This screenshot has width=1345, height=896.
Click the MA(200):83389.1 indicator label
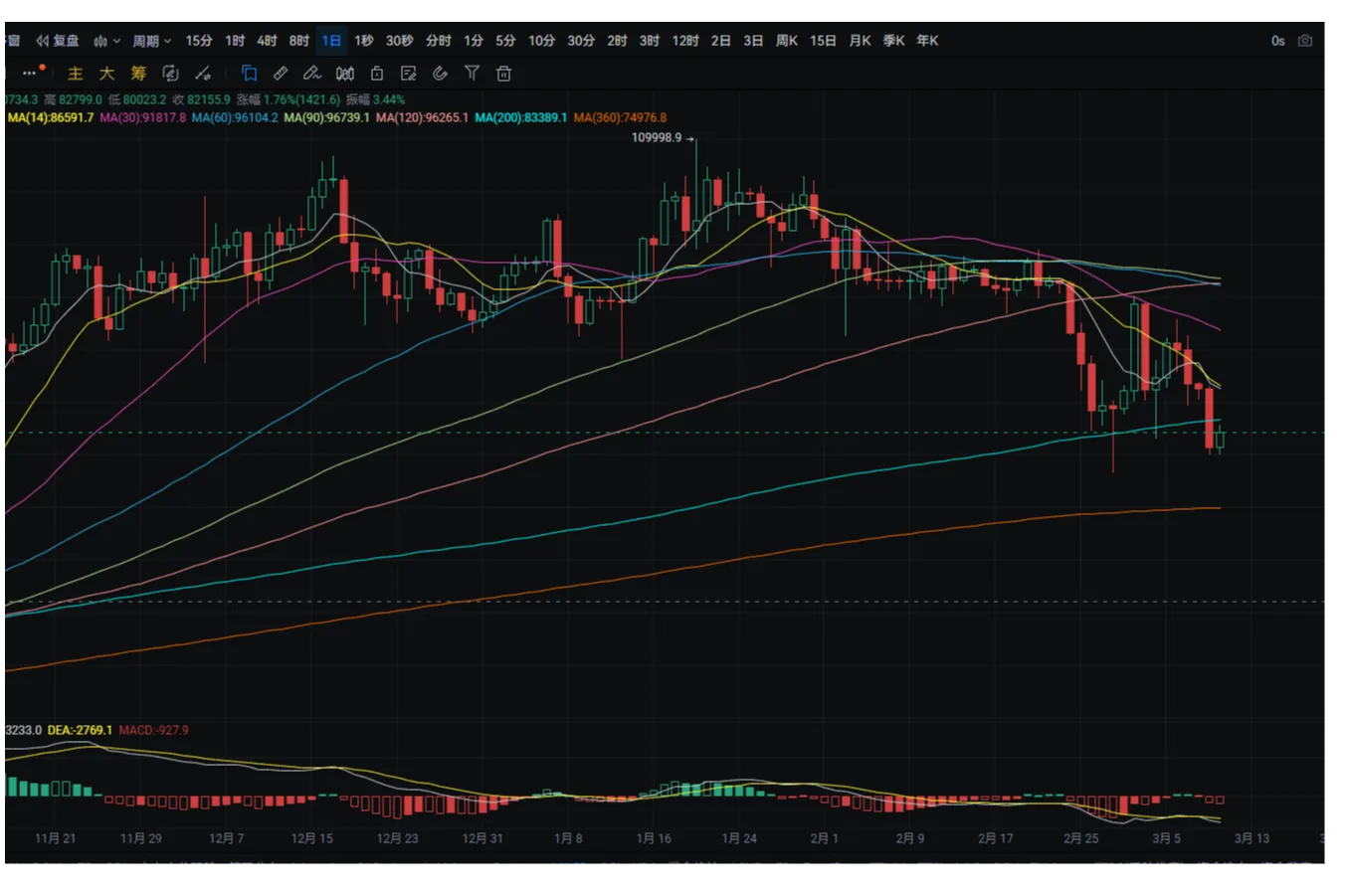pyautogui.click(x=520, y=117)
